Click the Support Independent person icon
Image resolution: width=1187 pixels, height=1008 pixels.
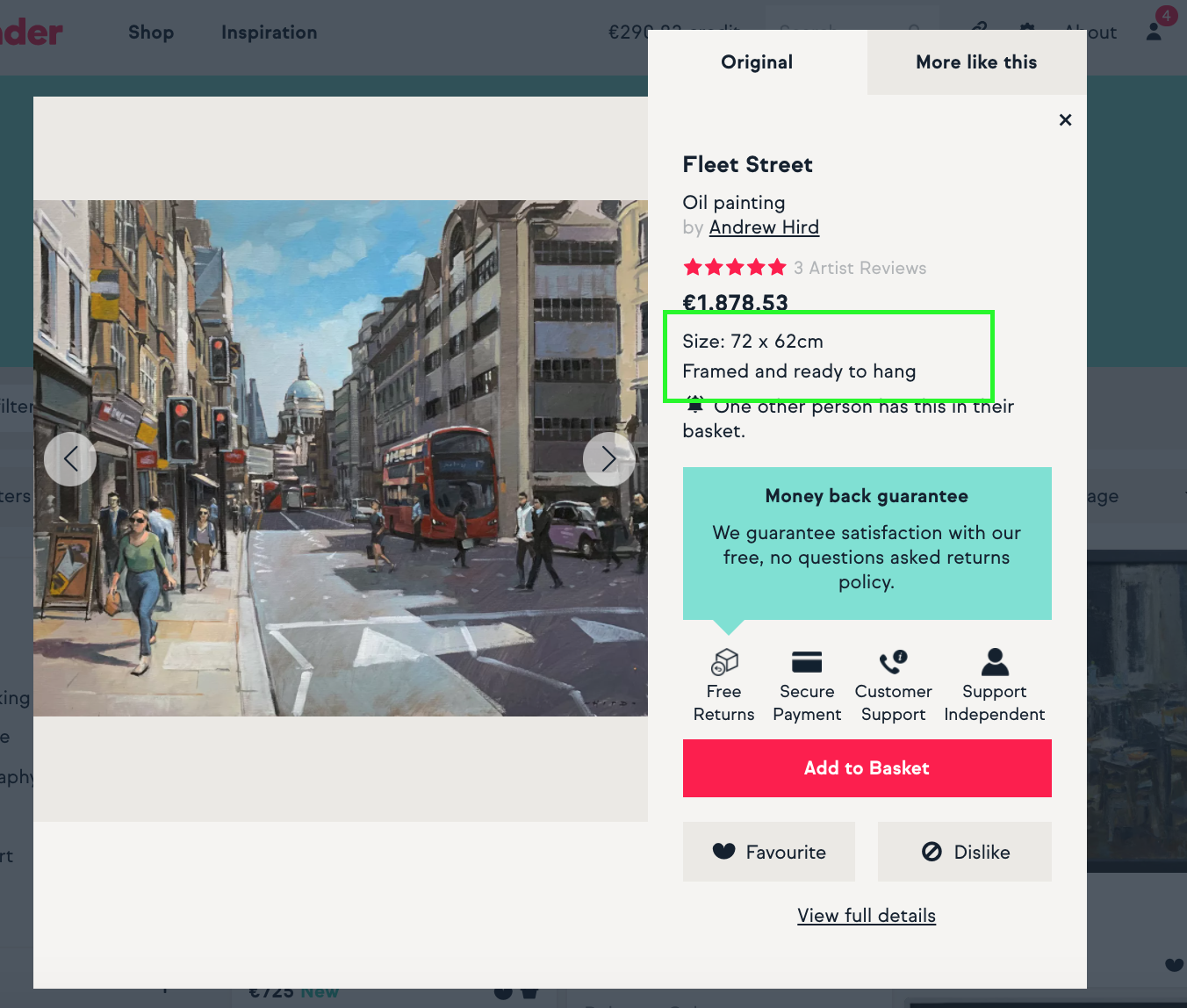(x=995, y=661)
